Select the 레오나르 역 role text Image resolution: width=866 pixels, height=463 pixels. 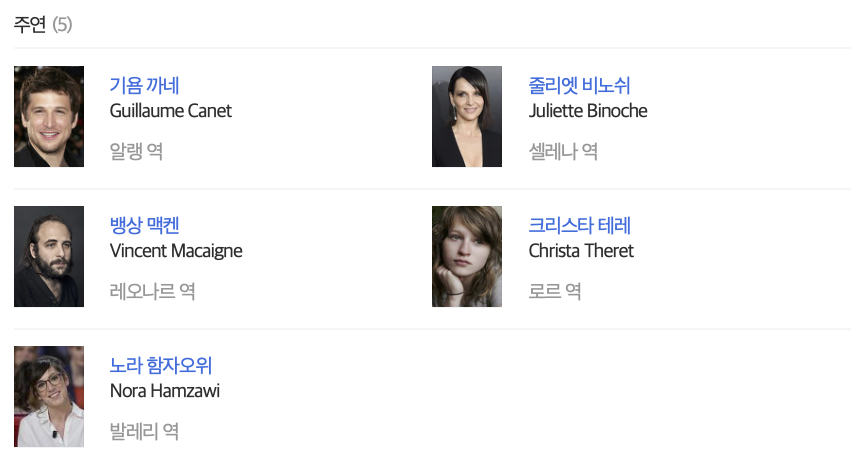tap(152, 292)
